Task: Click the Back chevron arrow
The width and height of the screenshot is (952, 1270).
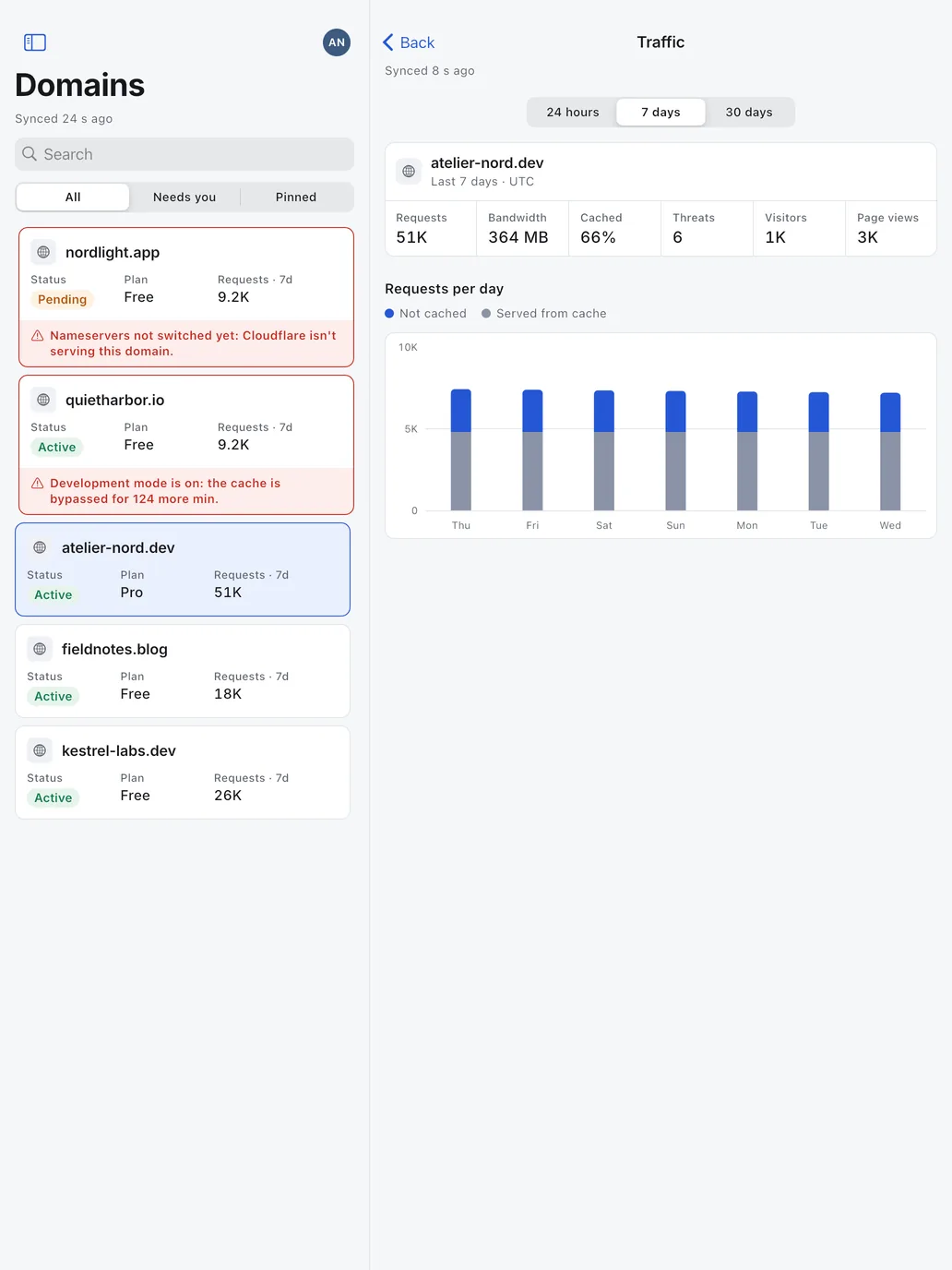Action: point(388,42)
